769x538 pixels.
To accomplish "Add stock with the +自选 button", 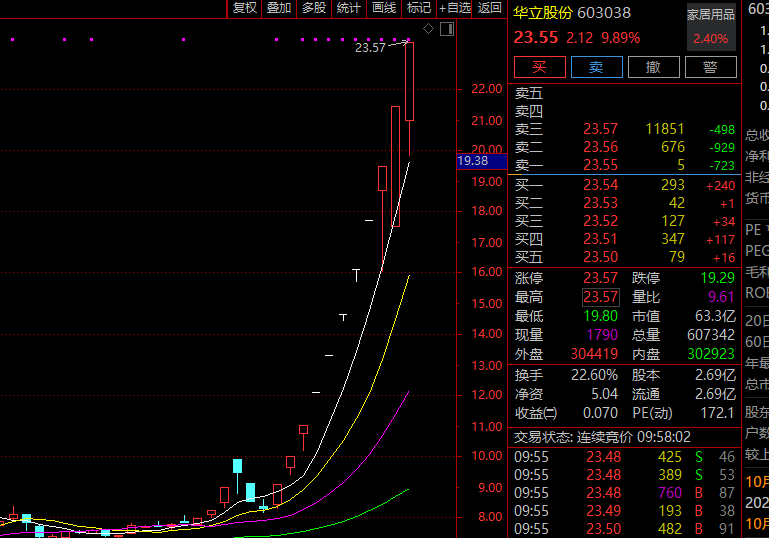I will [x=454, y=8].
